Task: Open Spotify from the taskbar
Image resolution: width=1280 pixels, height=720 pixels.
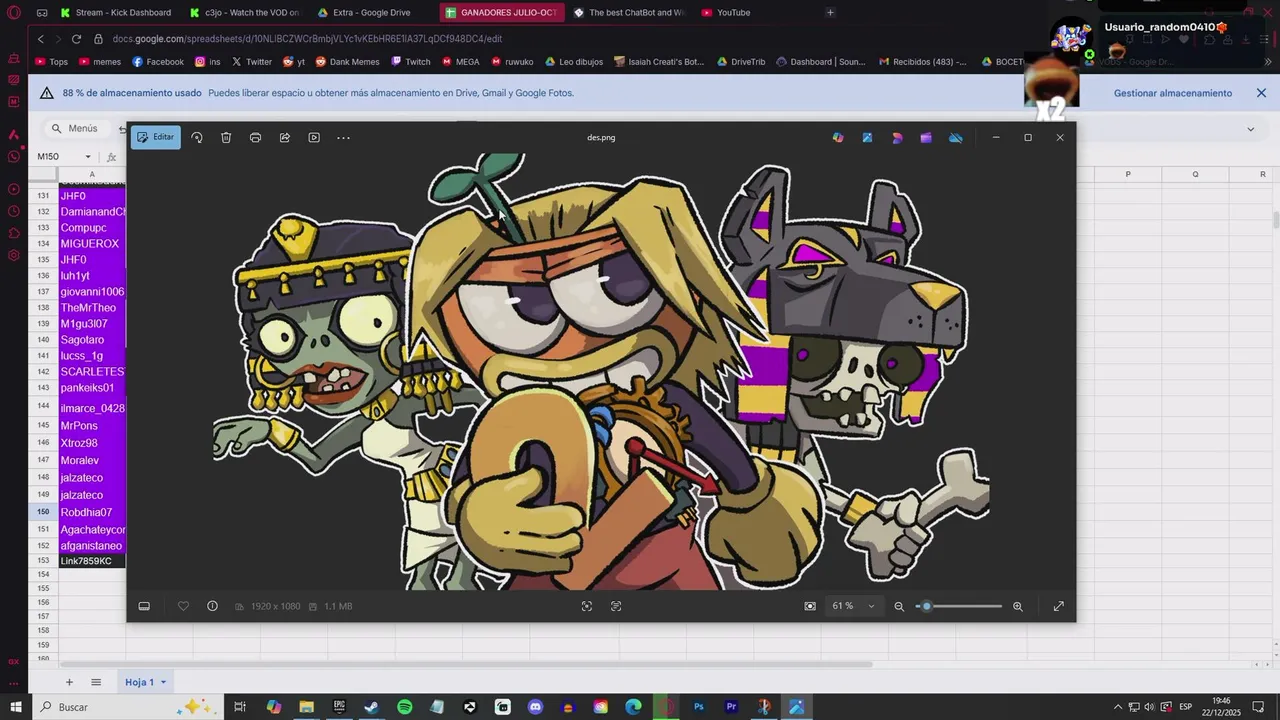Action: [x=404, y=707]
